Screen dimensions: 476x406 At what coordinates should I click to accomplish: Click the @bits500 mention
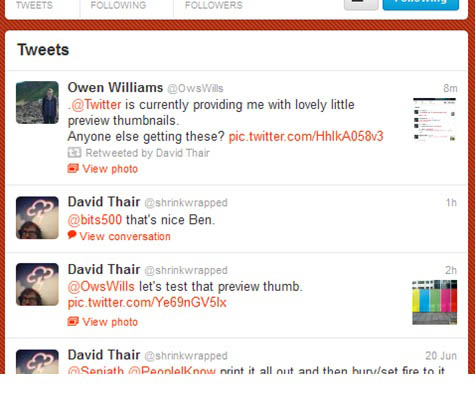pos(95,220)
